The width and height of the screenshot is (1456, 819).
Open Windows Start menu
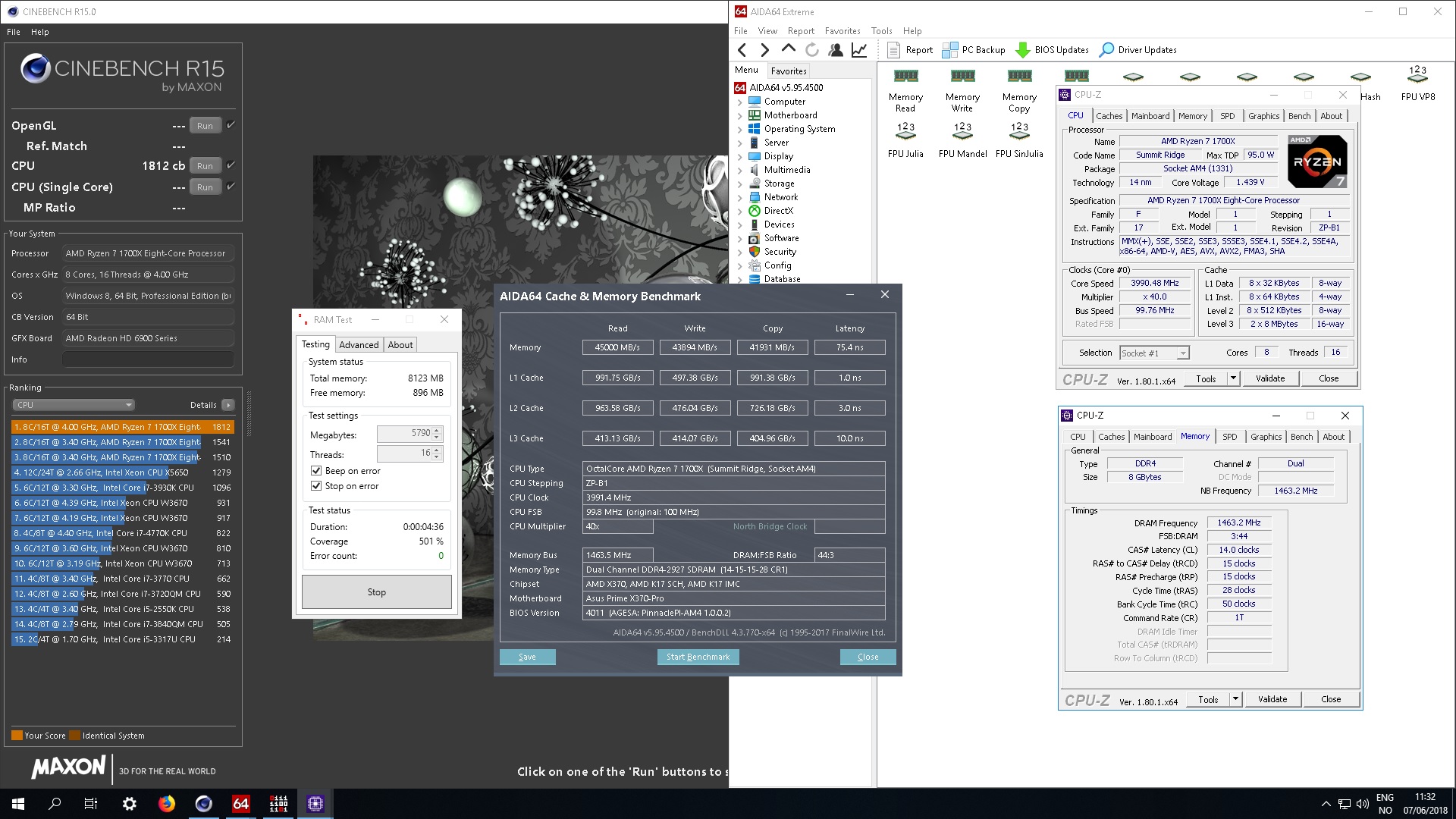18,804
